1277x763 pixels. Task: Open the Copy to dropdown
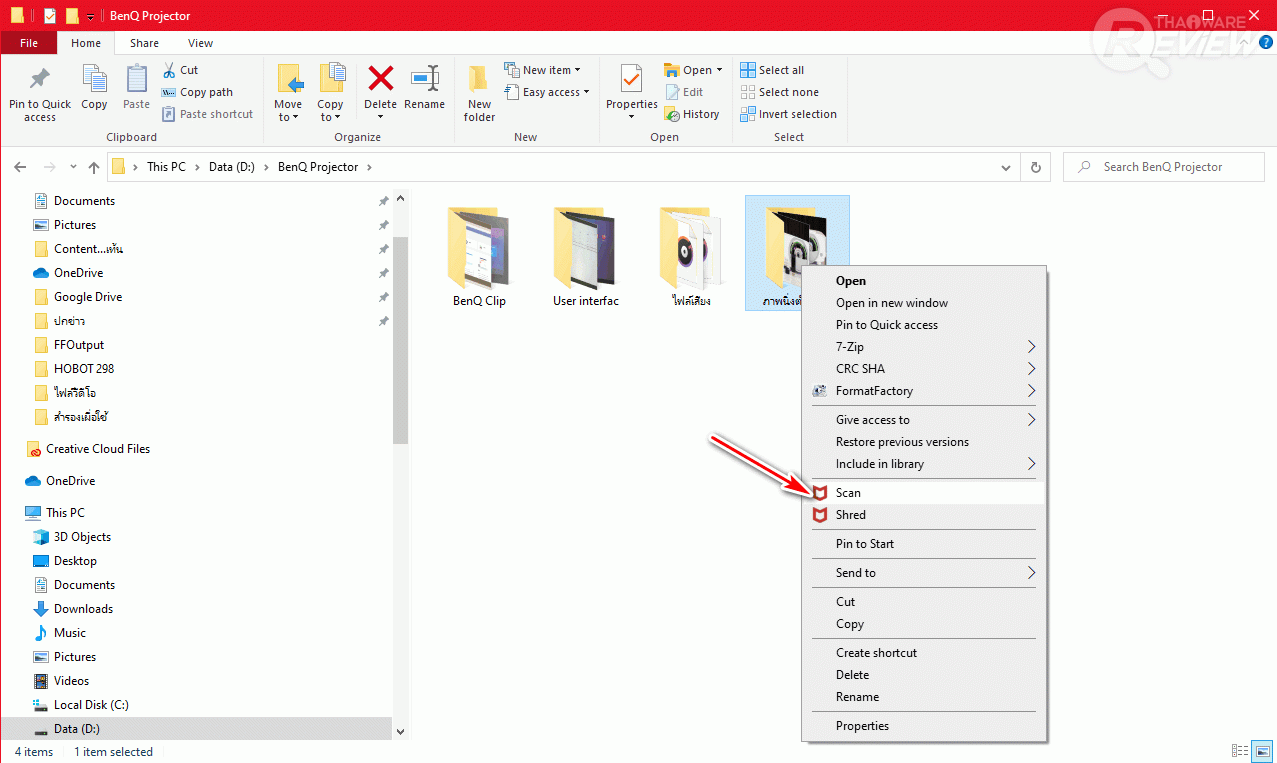pos(330,110)
